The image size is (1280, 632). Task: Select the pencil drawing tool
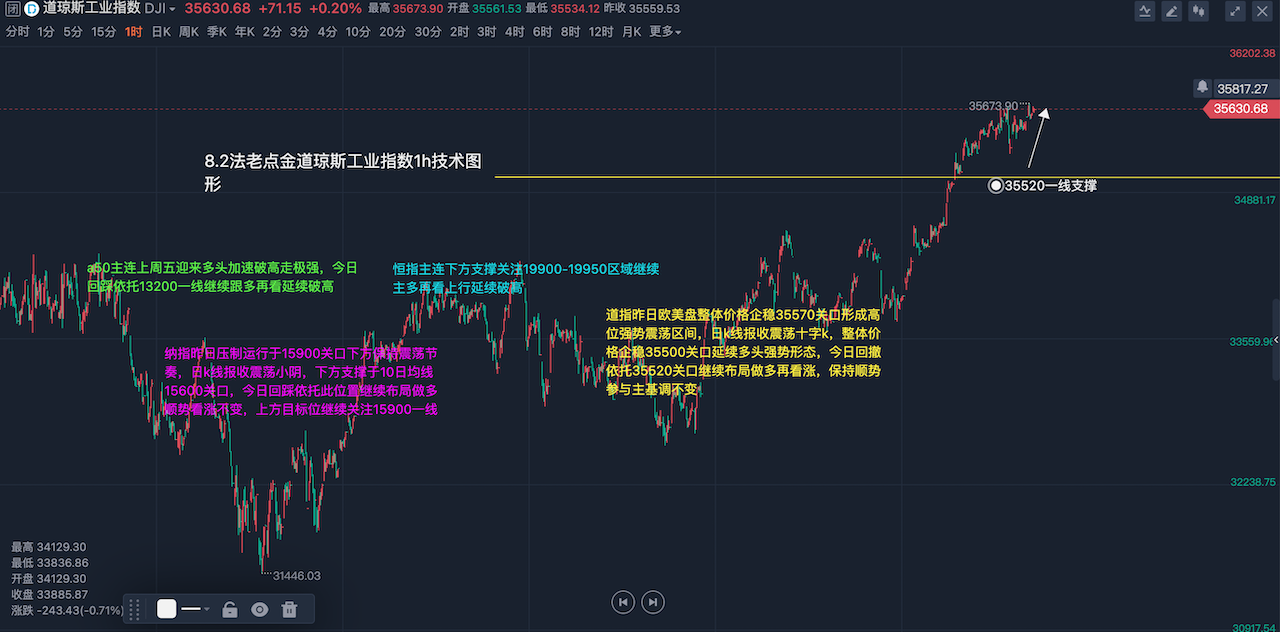pos(1172,11)
